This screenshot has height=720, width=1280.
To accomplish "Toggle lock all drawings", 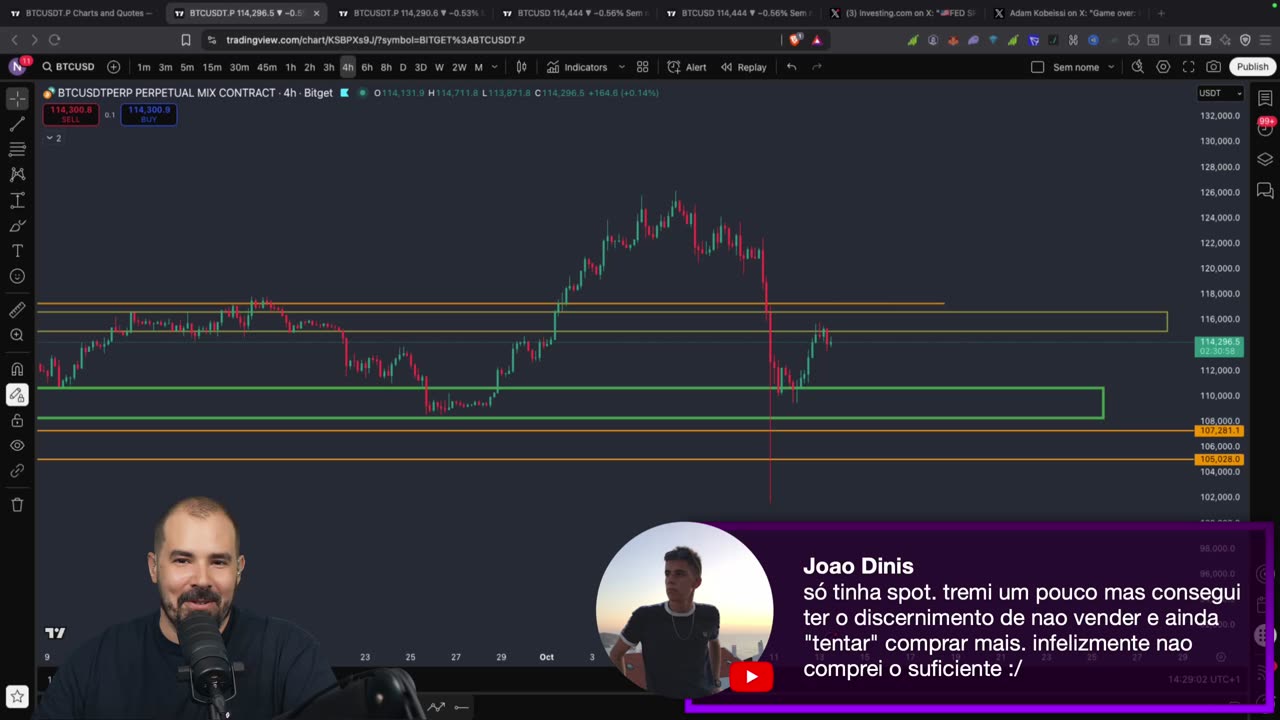I will [x=17, y=420].
